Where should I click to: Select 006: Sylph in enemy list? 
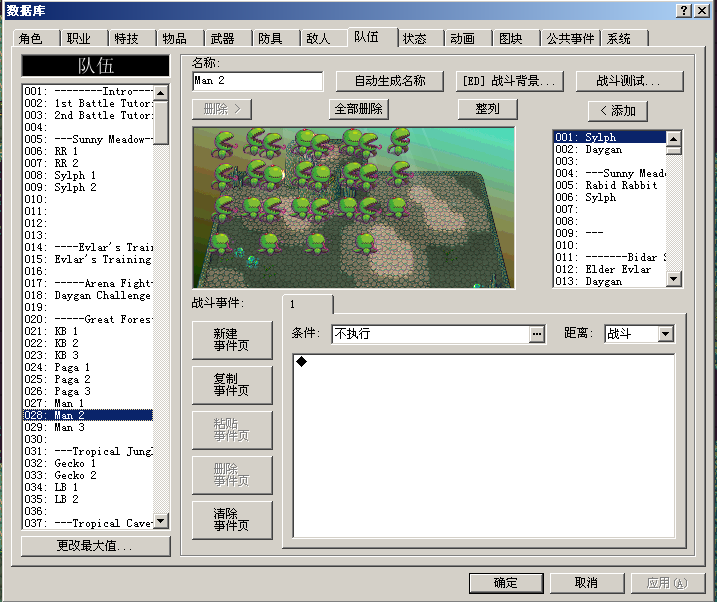610,197
